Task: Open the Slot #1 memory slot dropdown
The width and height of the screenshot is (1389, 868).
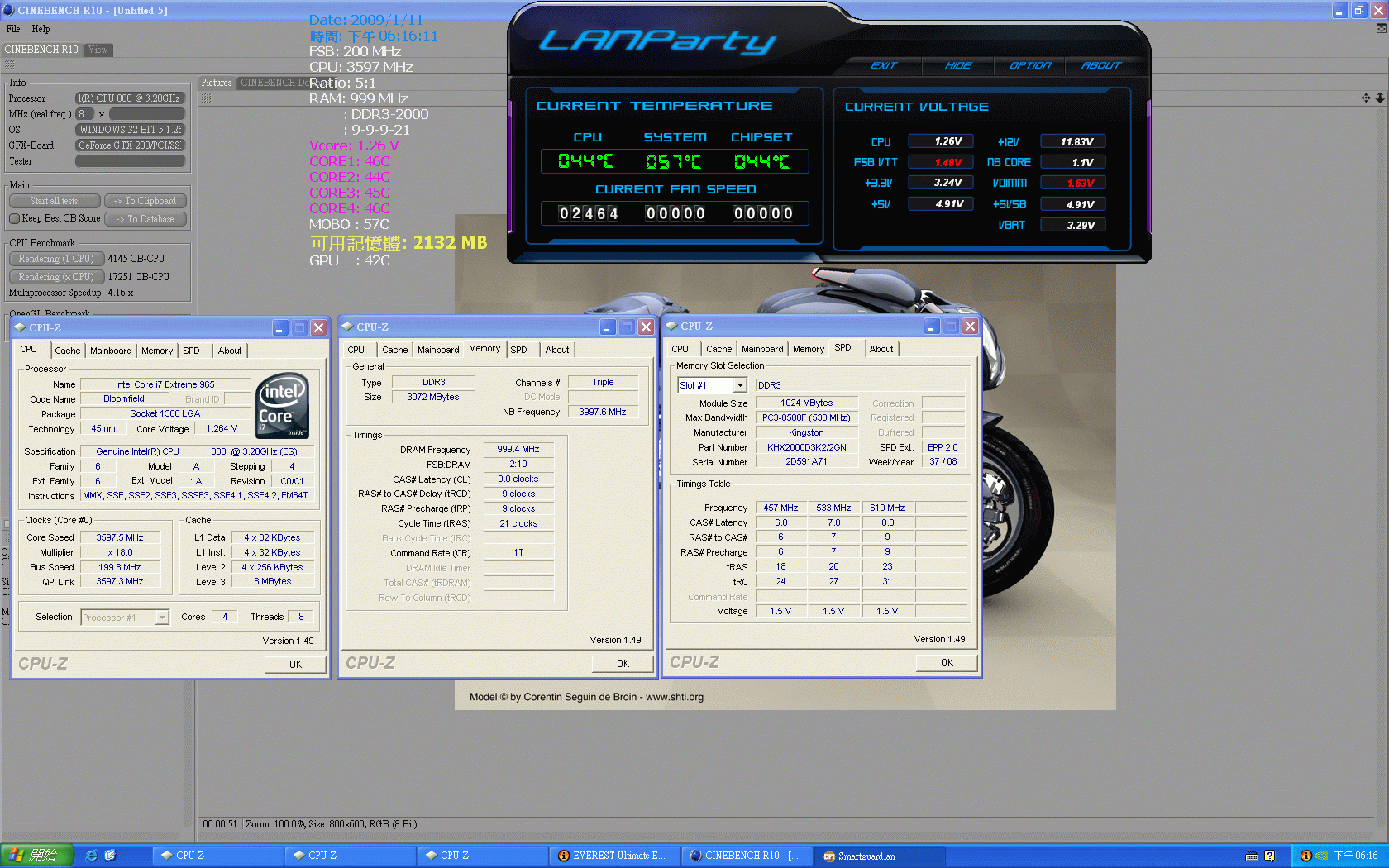Action: pyautogui.click(x=740, y=385)
